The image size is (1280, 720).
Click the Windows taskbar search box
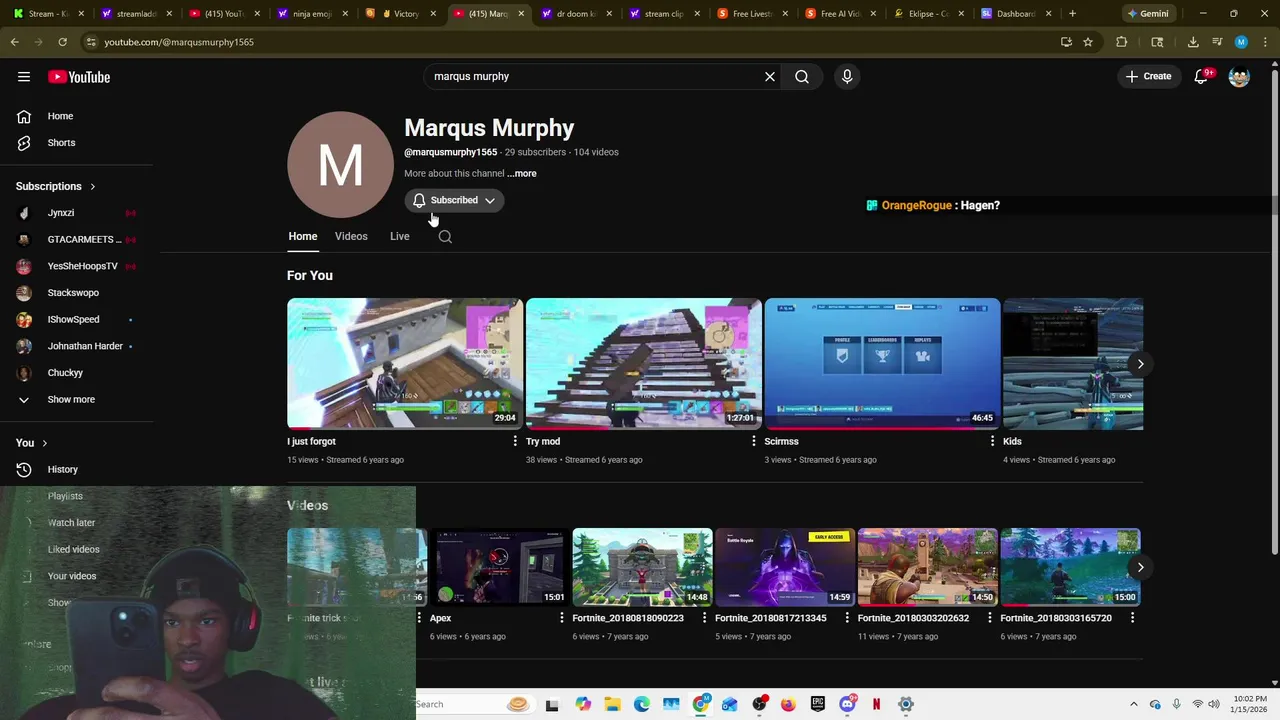click(x=474, y=704)
